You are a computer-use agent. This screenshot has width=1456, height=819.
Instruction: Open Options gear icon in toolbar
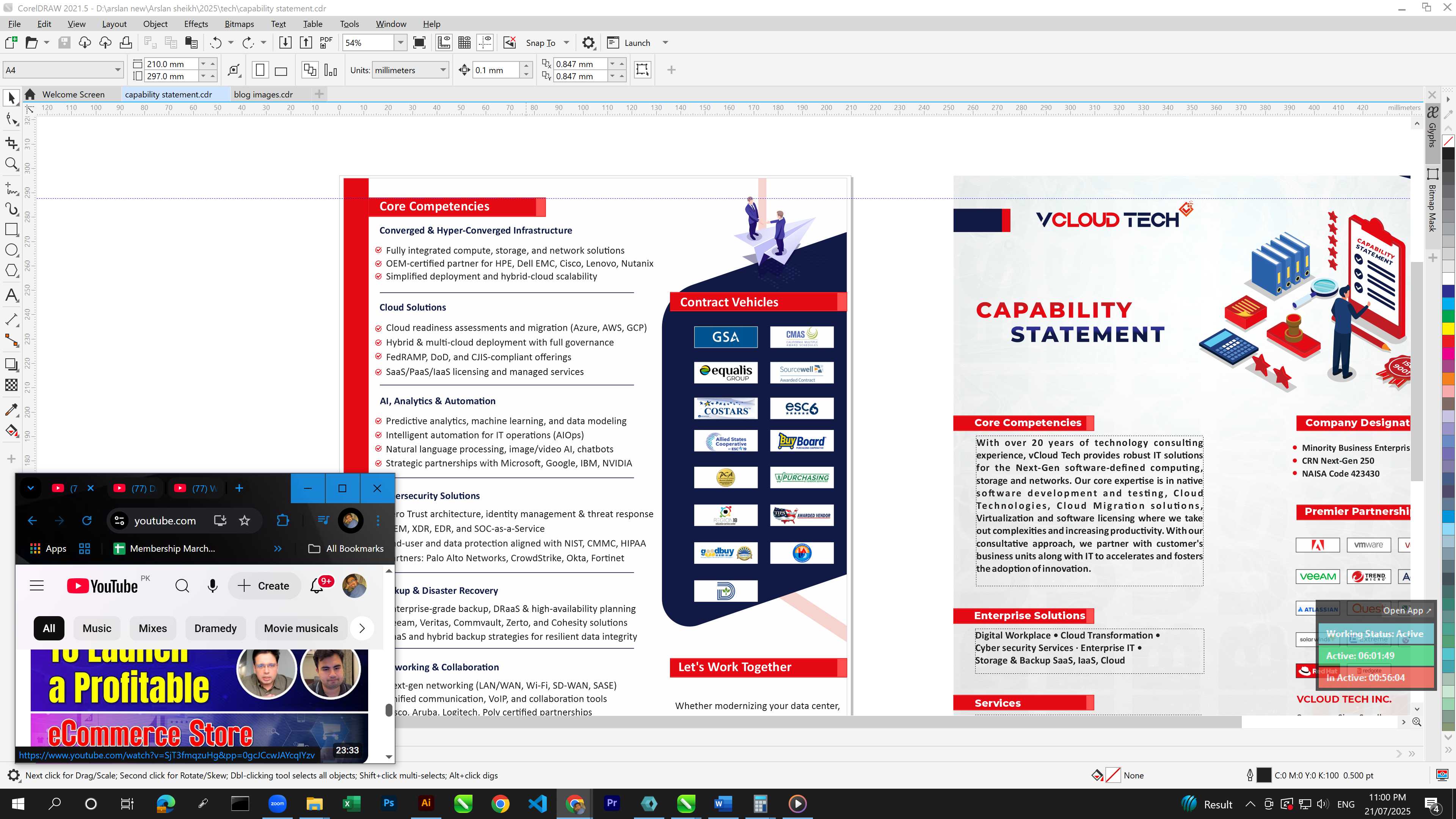tap(588, 43)
